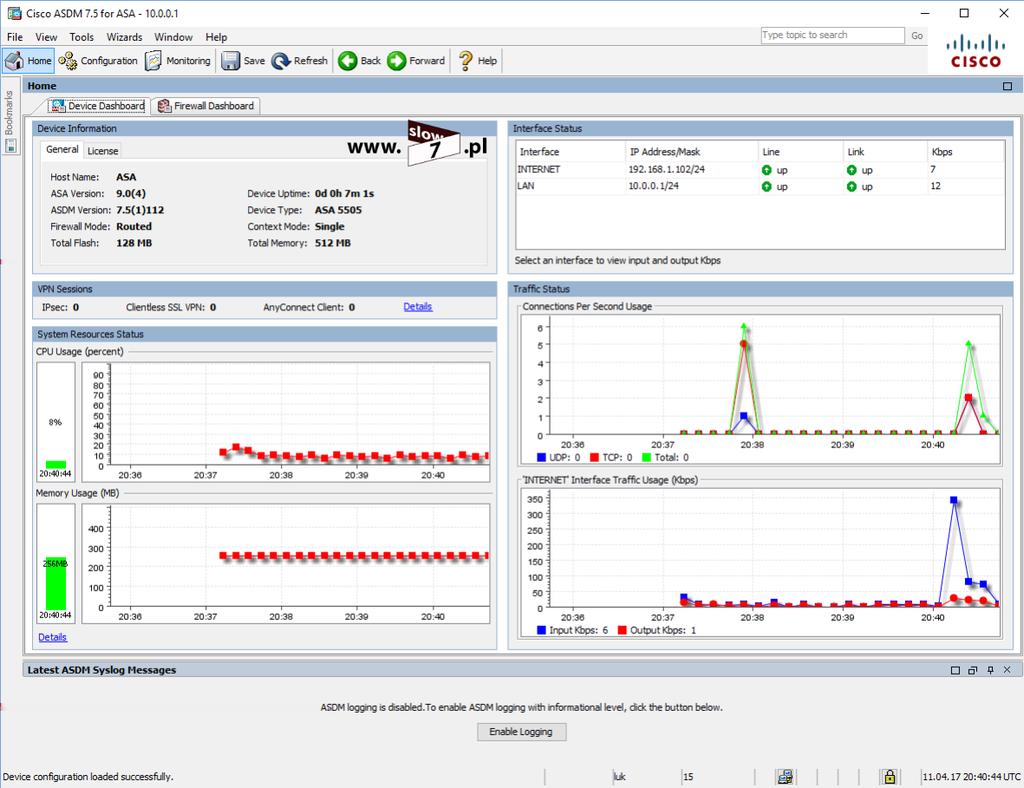Select the INTERNET interface row

point(760,170)
